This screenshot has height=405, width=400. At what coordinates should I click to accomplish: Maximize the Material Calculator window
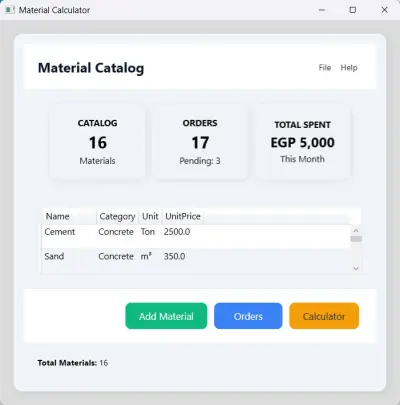[x=353, y=10]
